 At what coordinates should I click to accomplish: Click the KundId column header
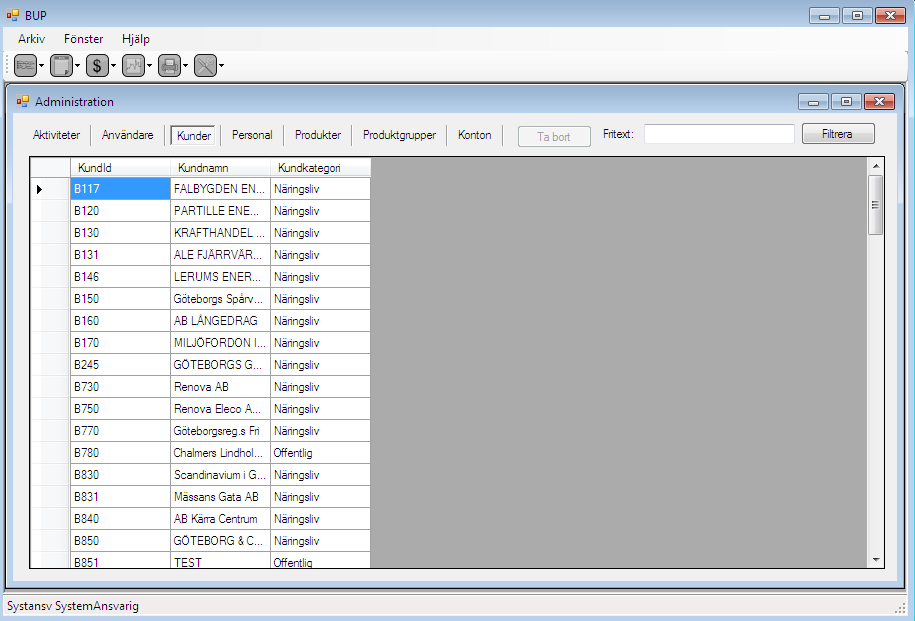(x=120, y=168)
